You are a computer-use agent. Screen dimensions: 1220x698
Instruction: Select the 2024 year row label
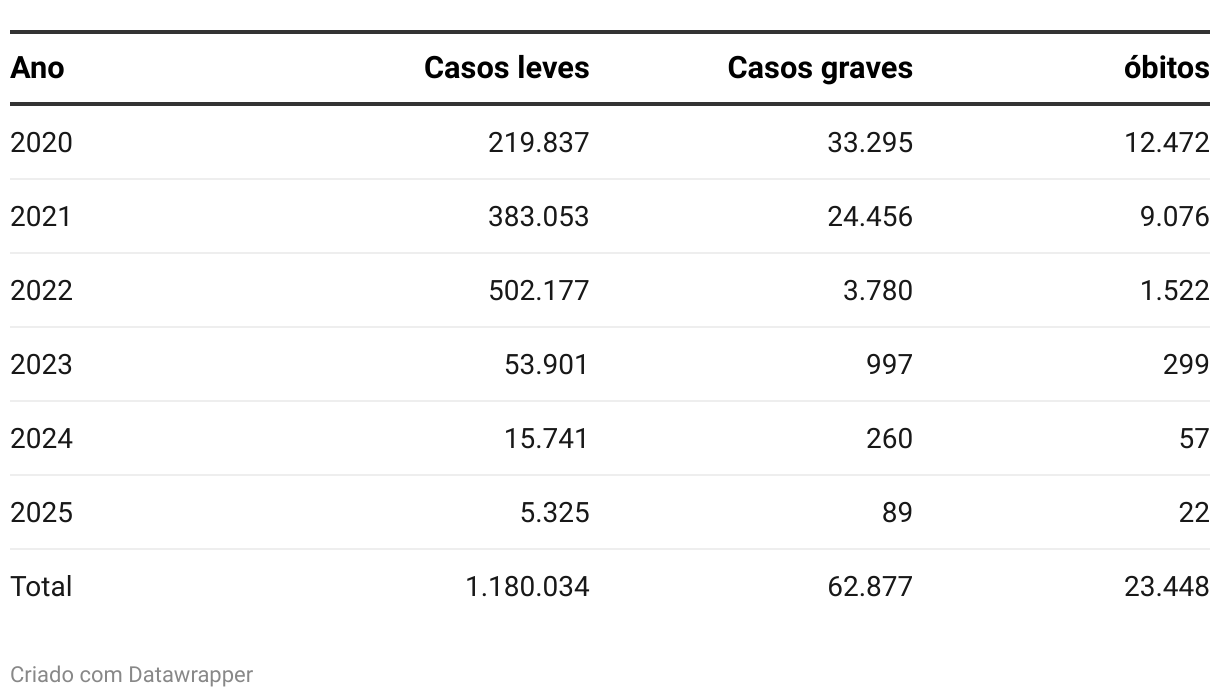(x=41, y=439)
